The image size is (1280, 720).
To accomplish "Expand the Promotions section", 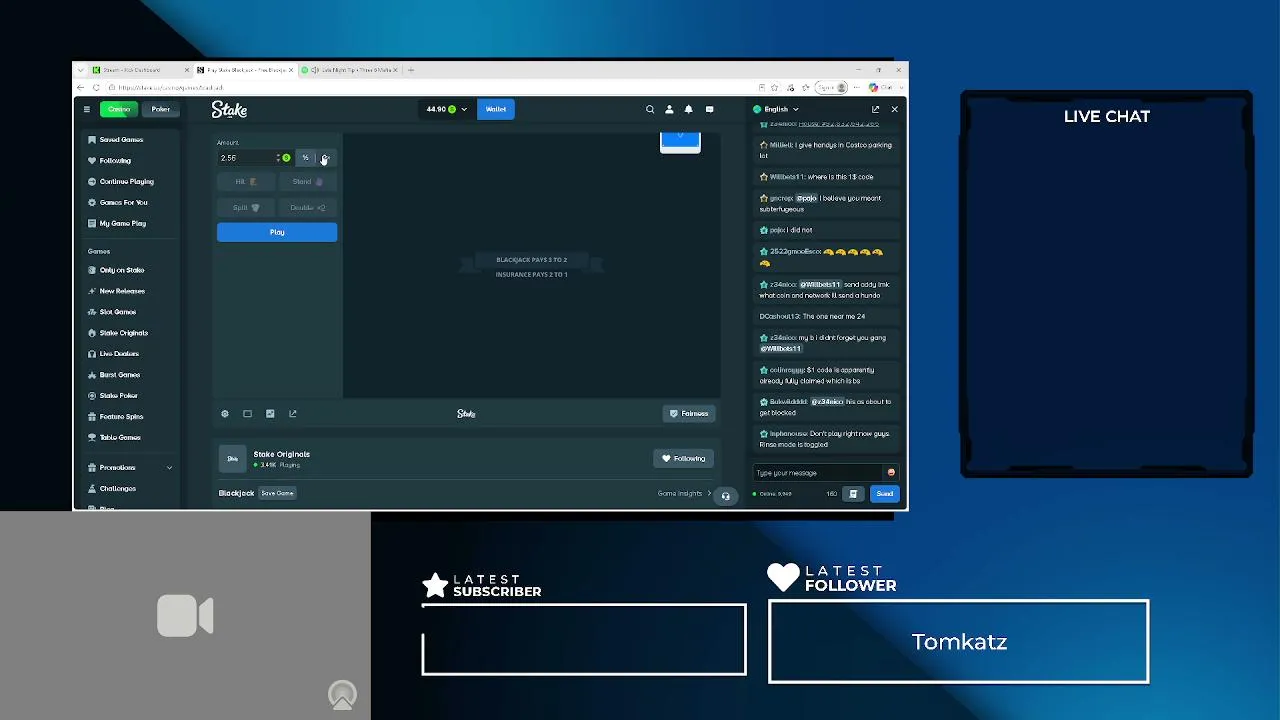I will pos(130,468).
